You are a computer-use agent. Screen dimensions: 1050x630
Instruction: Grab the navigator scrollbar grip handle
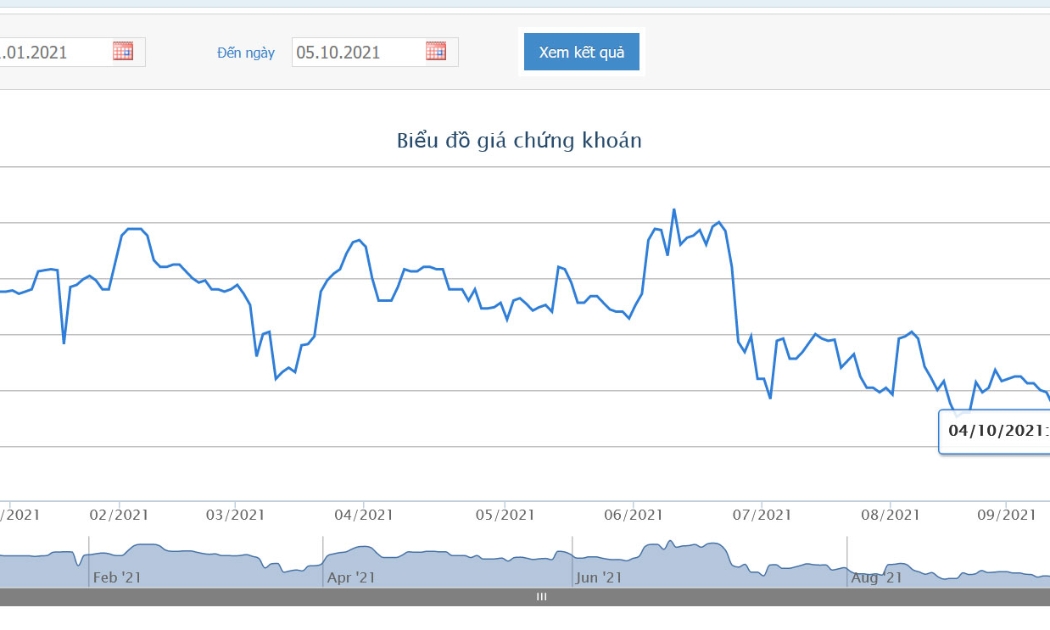coord(541,597)
